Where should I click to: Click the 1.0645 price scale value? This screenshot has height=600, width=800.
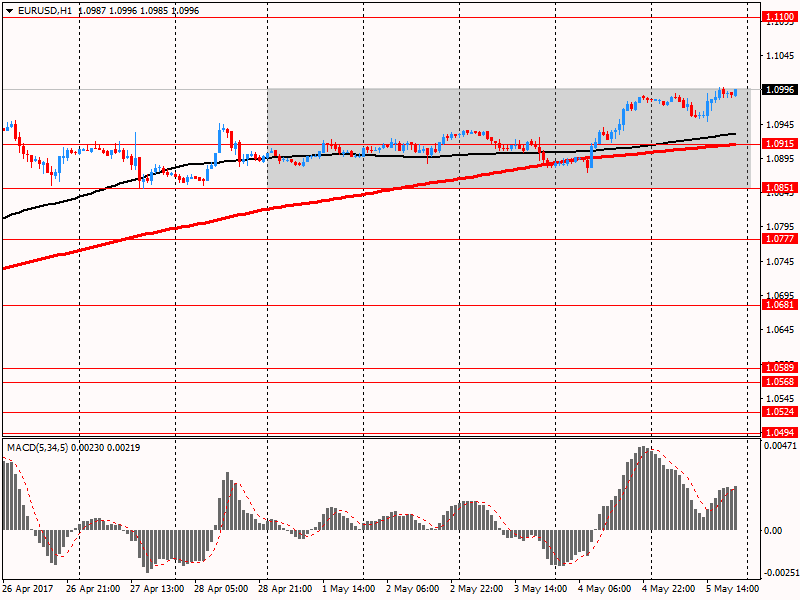click(781, 330)
